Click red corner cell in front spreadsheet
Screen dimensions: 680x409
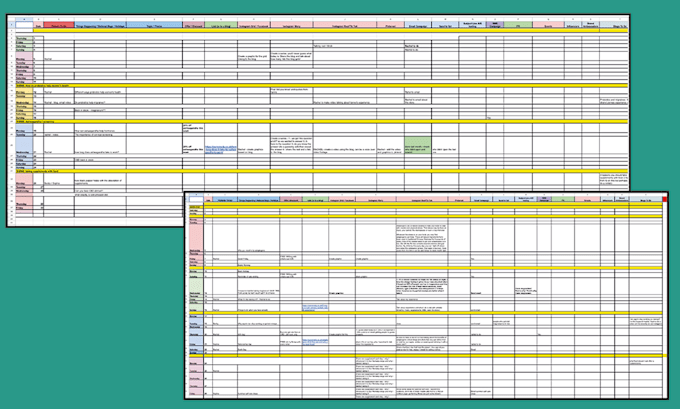click(665, 200)
